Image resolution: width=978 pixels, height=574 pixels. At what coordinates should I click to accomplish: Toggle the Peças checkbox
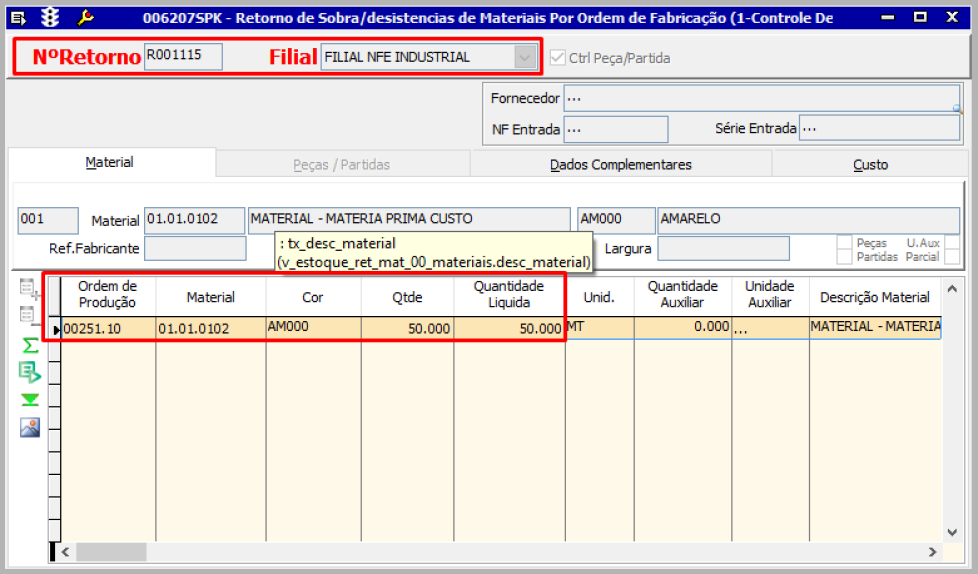click(844, 242)
